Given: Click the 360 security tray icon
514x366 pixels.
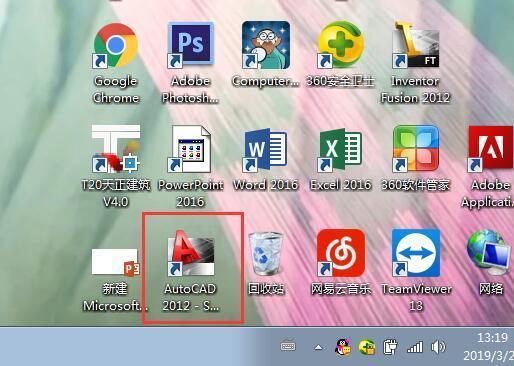Looking at the screenshot, I should pyautogui.click(x=367, y=347).
